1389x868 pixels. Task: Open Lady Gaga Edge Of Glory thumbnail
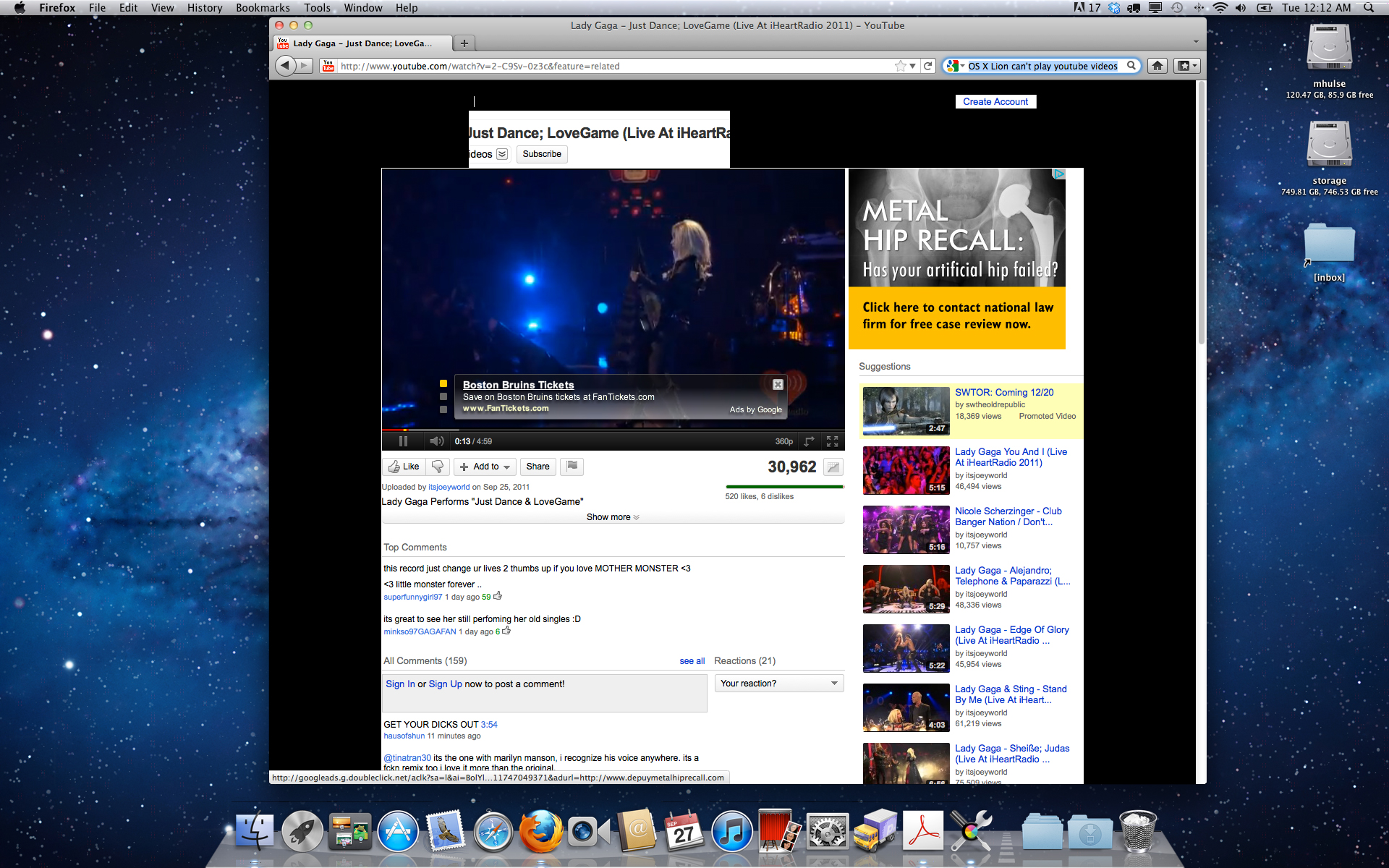tap(906, 649)
